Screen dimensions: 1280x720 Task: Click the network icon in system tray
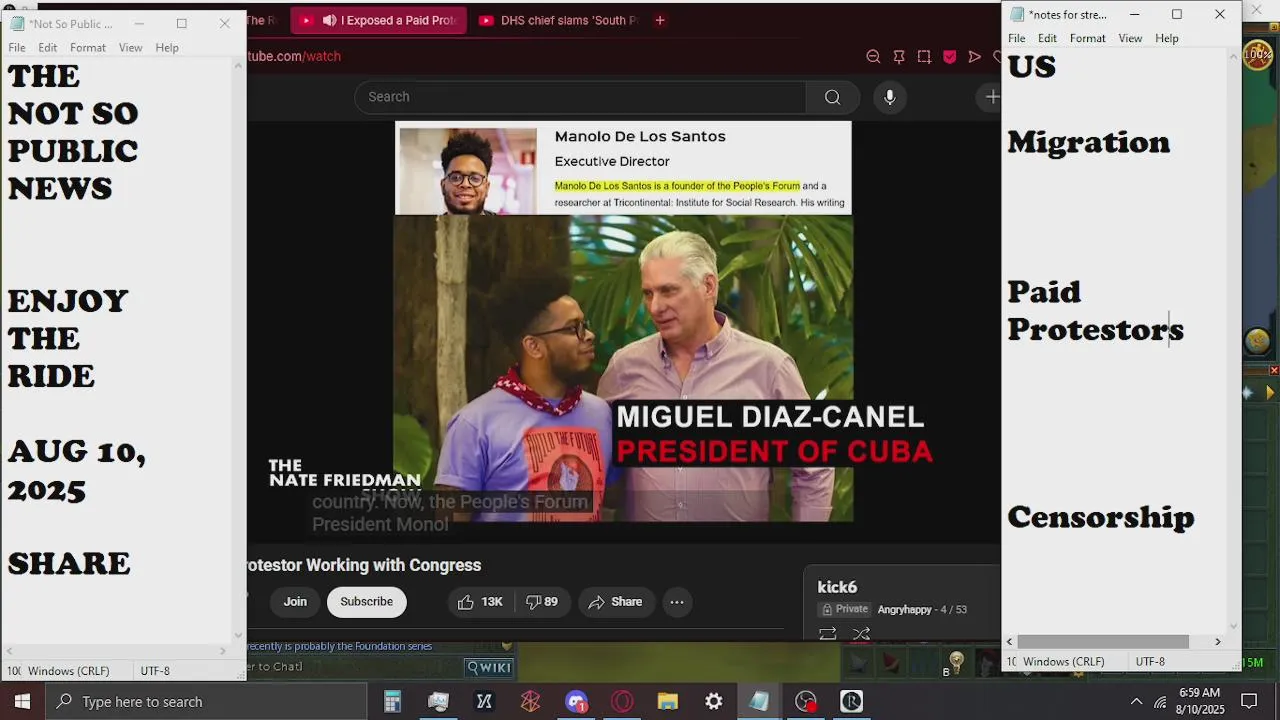coord(1160,701)
